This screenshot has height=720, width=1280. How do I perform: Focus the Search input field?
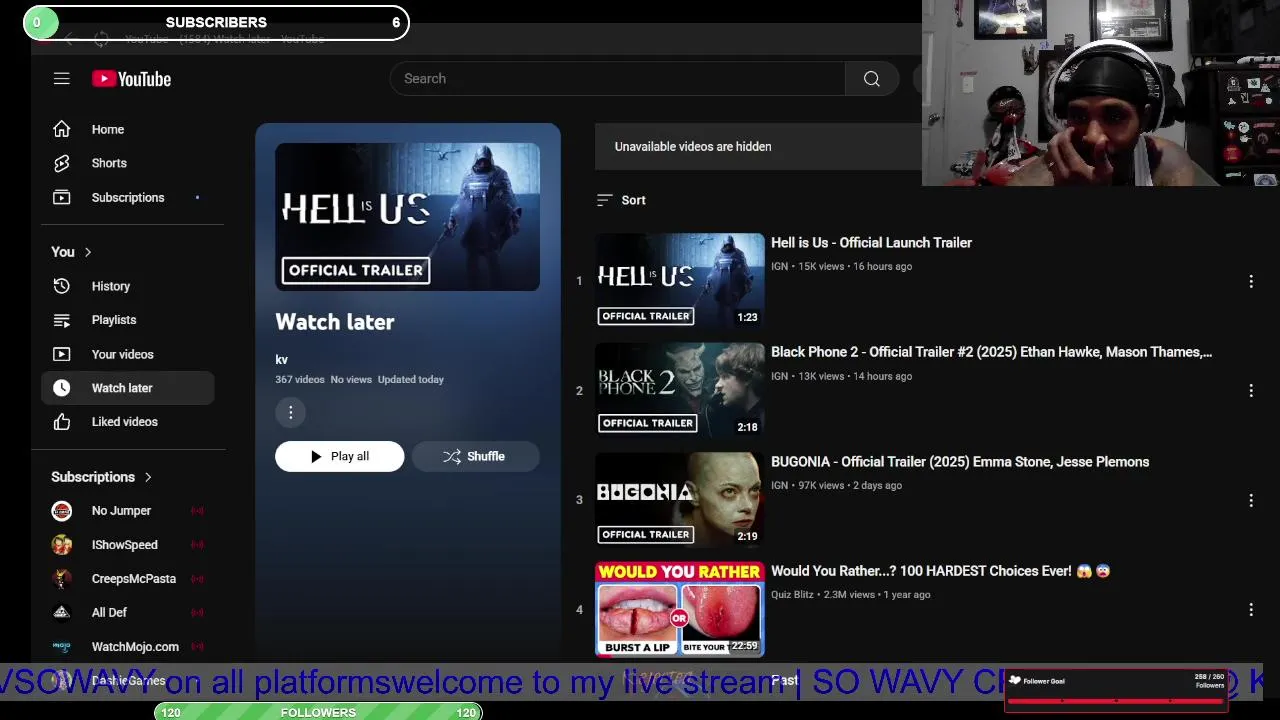(x=618, y=79)
